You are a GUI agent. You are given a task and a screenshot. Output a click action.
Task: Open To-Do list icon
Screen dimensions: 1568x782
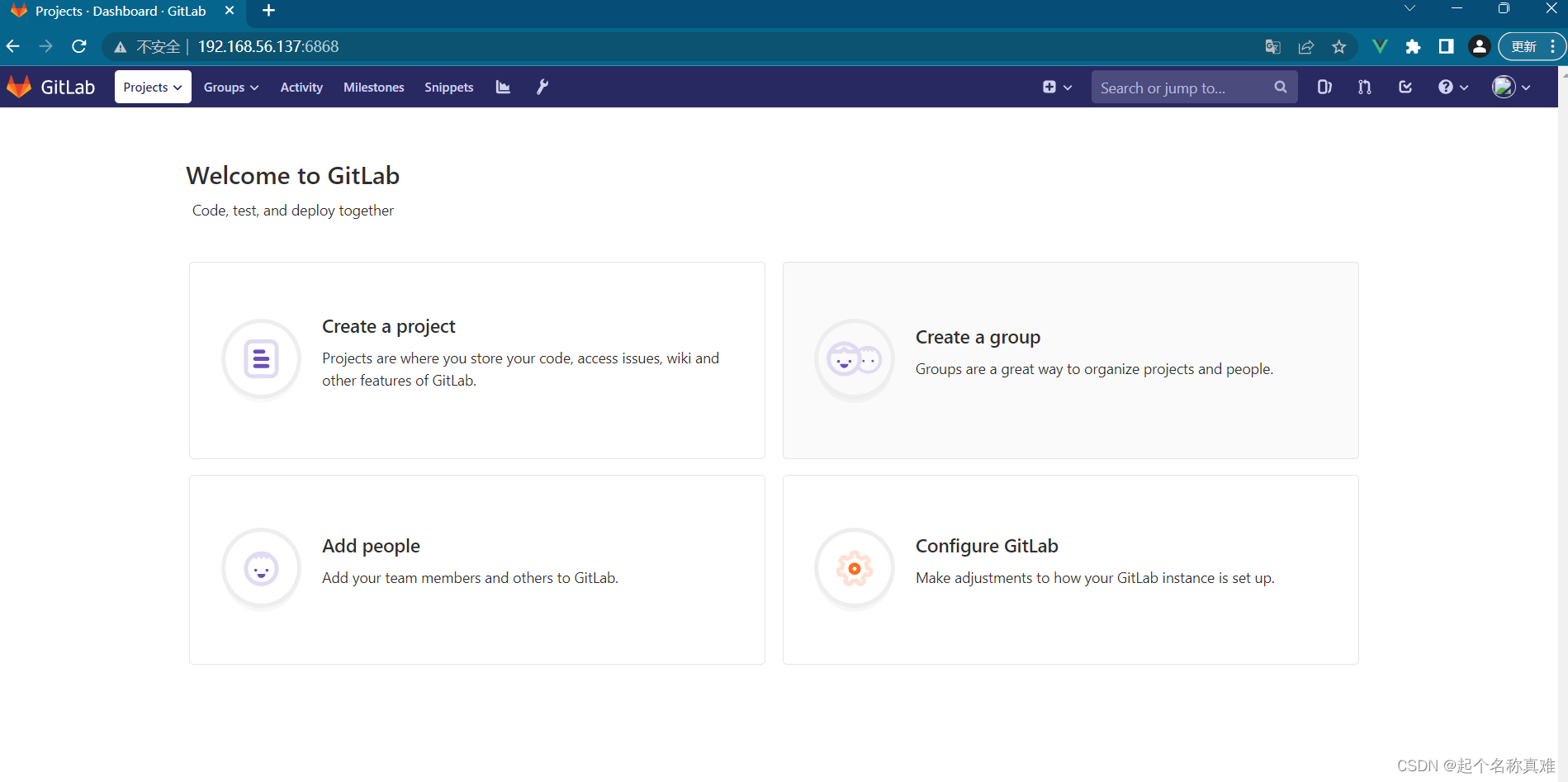click(1405, 87)
